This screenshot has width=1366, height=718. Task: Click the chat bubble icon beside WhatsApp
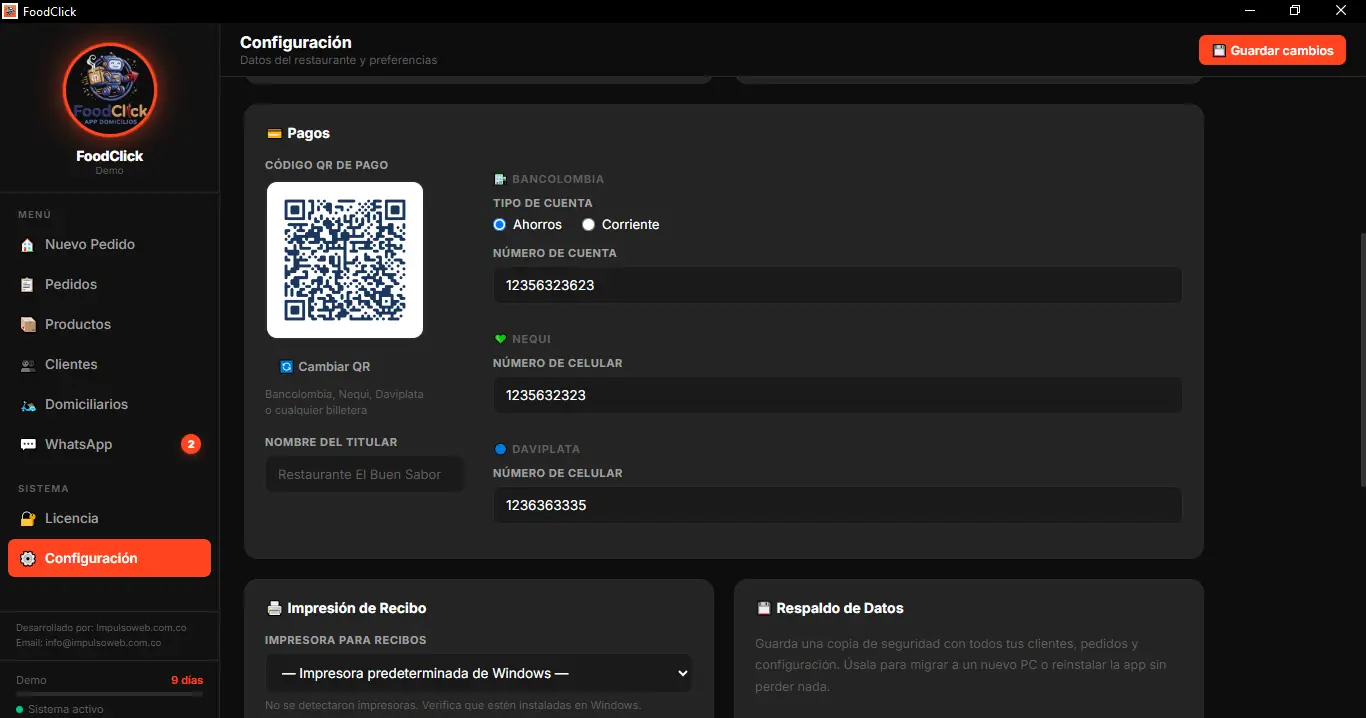click(x=27, y=445)
